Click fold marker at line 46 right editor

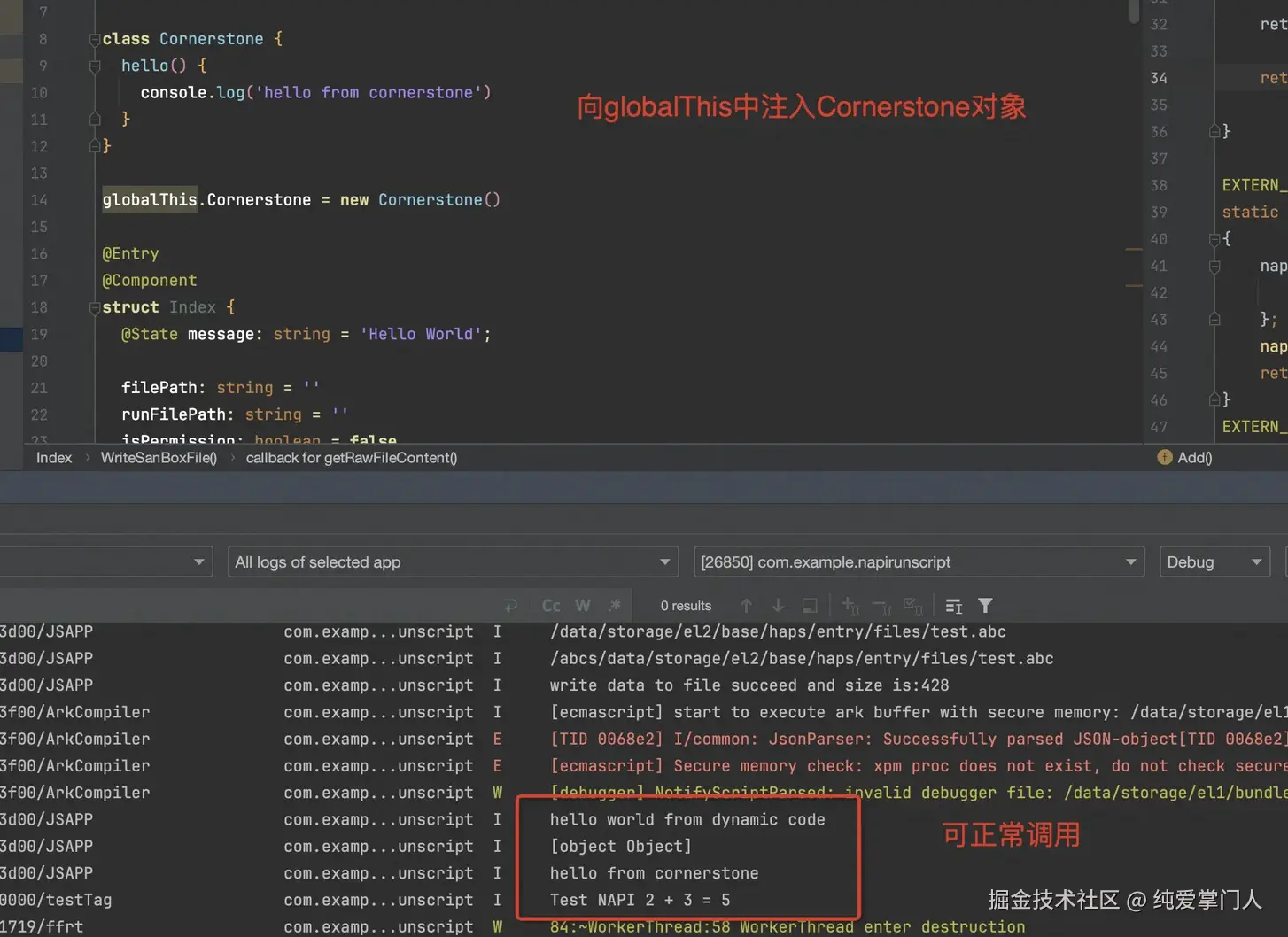click(1214, 399)
